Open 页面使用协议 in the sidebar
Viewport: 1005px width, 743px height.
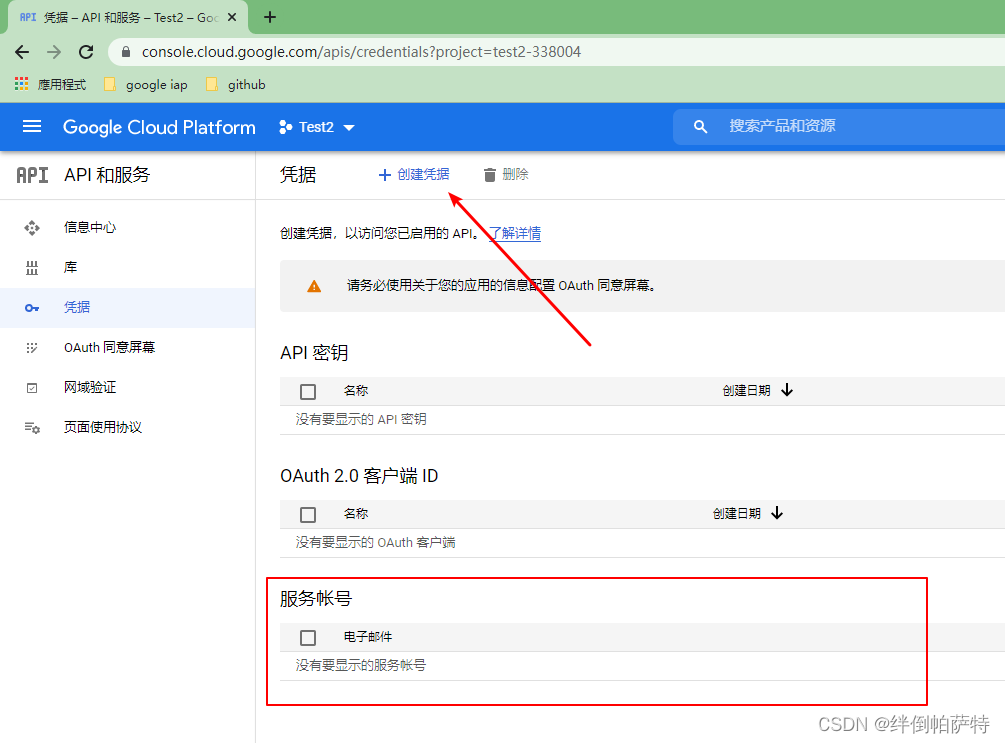click(x=128, y=427)
